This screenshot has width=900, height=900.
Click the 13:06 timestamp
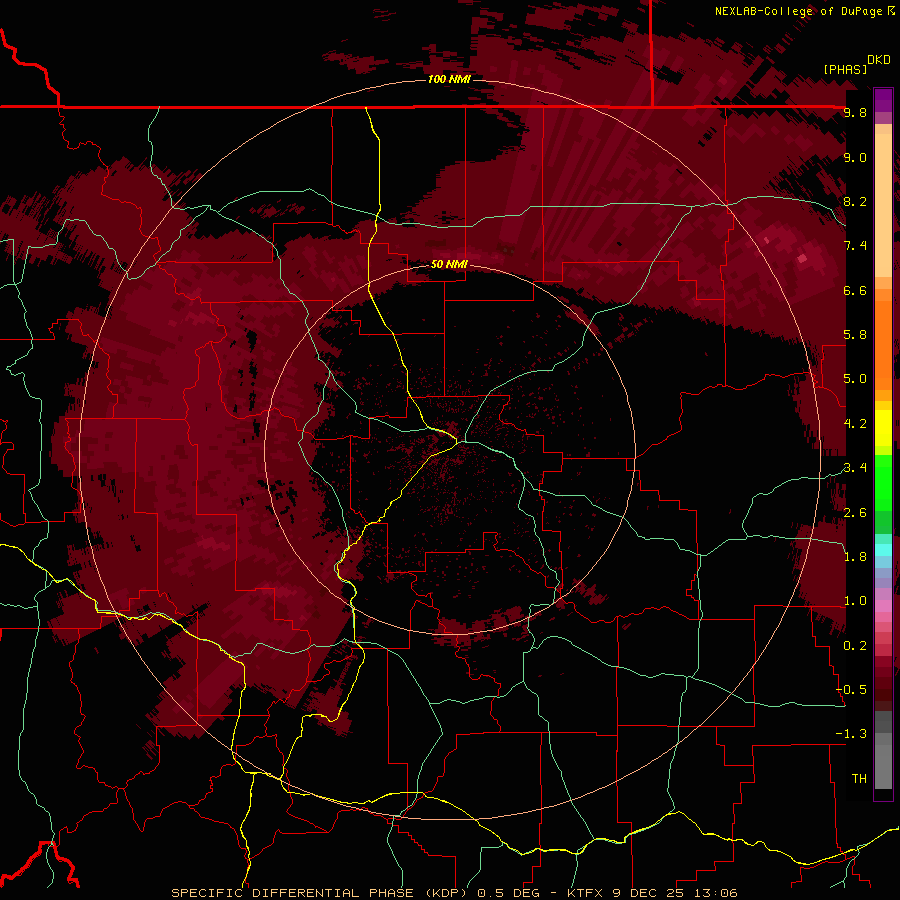coord(715,893)
